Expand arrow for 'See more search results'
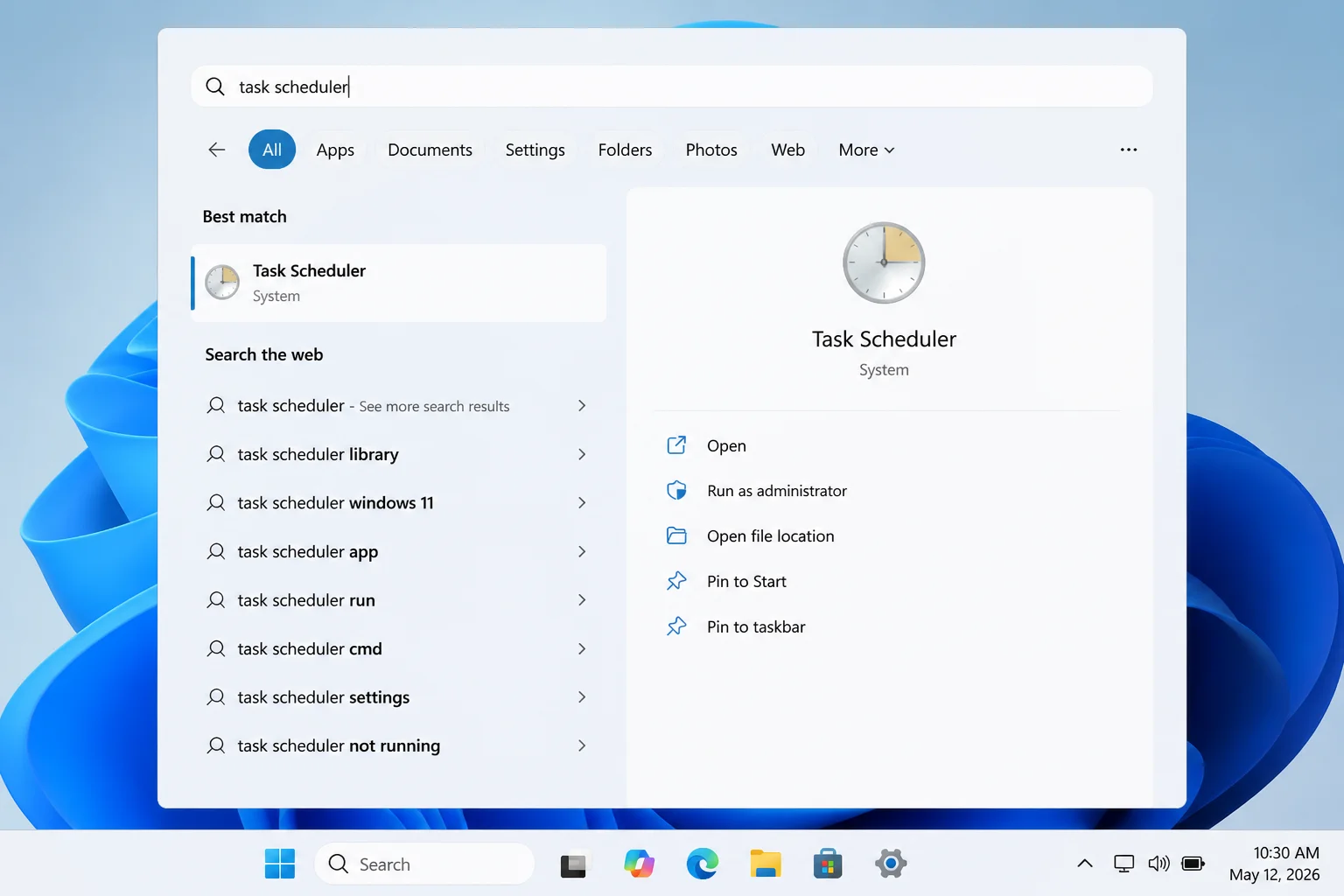Screen dimensions: 1344x896 click(x=582, y=405)
